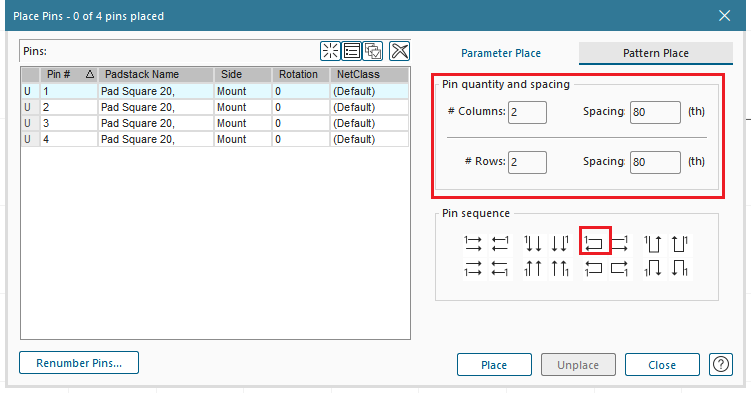Select pin number 4 cell
This screenshot has height=393, width=751.
pyautogui.click(x=69, y=139)
